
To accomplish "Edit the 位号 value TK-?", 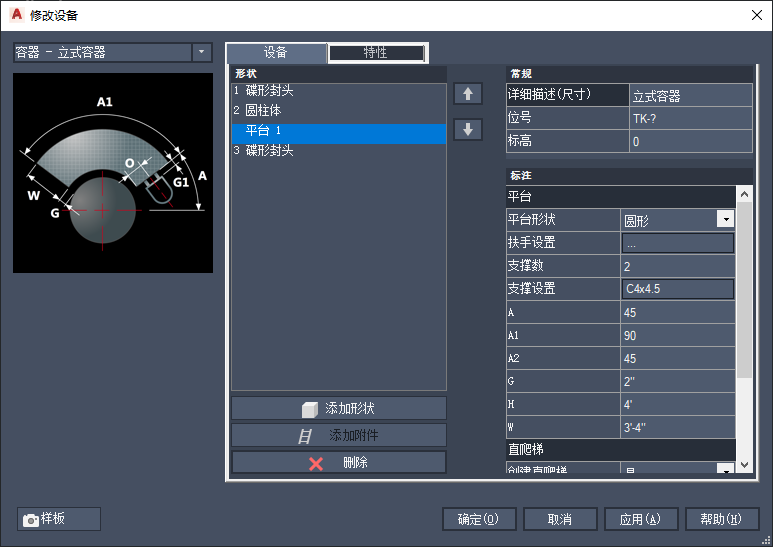I will [691, 119].
